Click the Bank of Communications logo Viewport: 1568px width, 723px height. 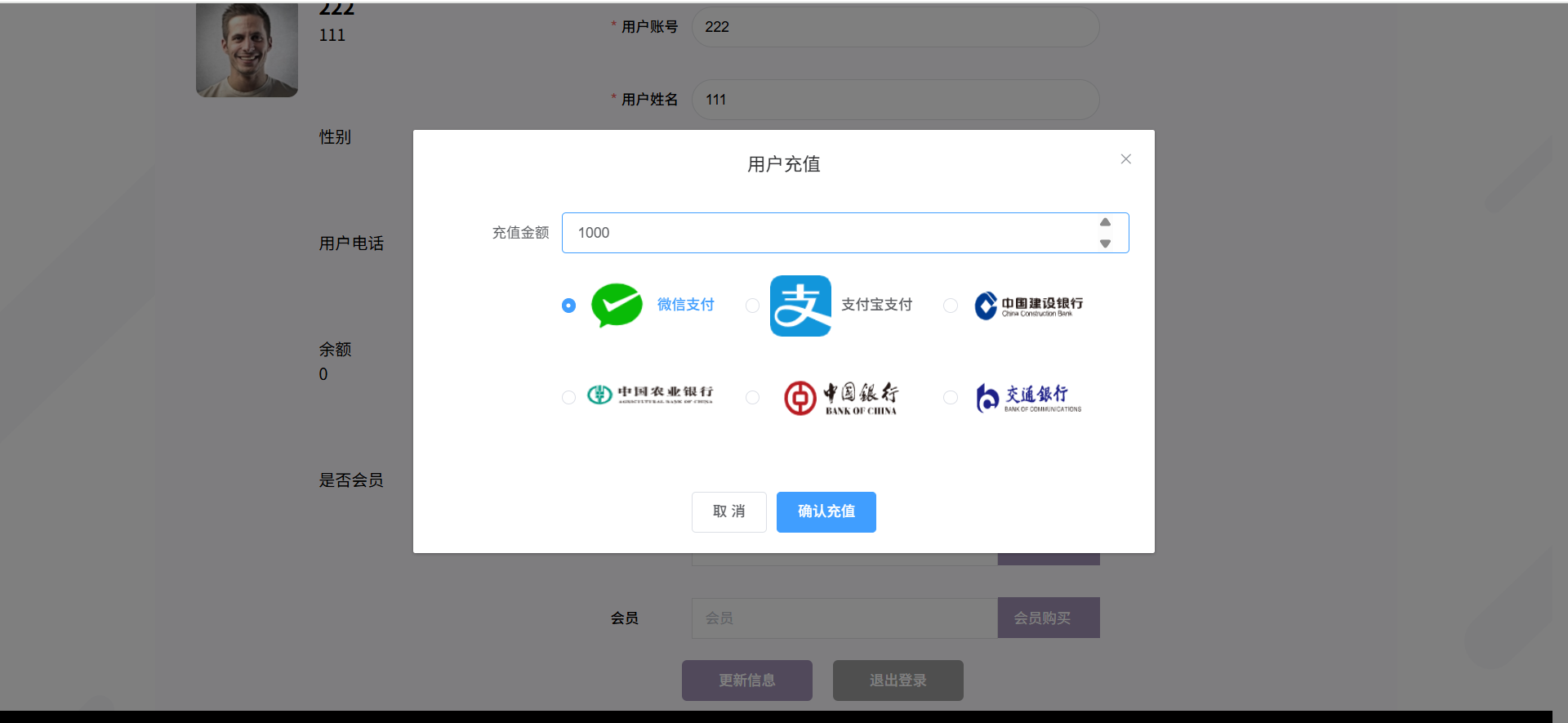(1029, 398)
